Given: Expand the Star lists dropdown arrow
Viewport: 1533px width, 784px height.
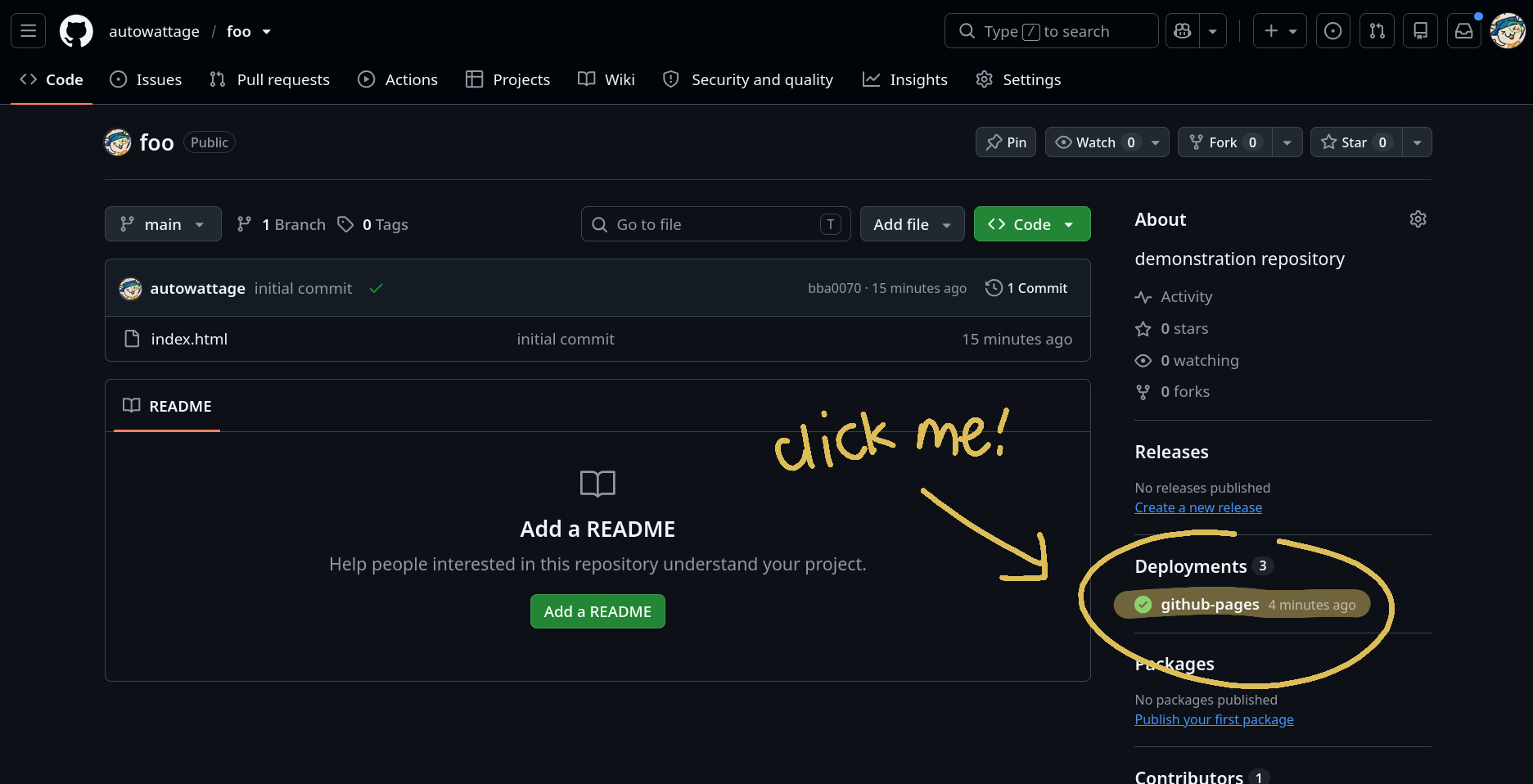Looking at the screenshot, I should tap(1418, 142).
